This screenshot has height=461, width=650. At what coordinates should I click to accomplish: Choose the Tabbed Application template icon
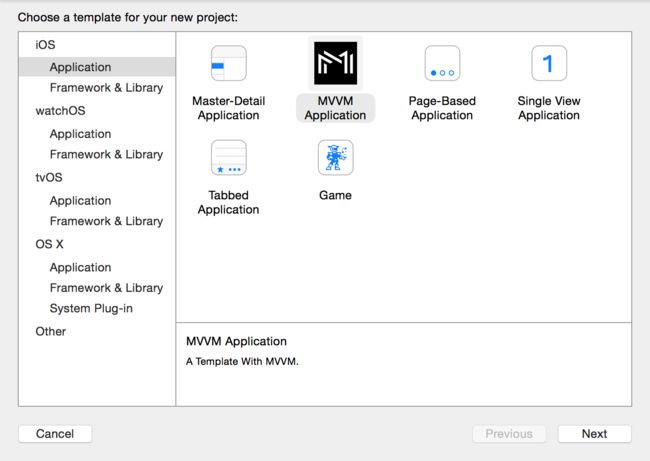coord(228,158)
